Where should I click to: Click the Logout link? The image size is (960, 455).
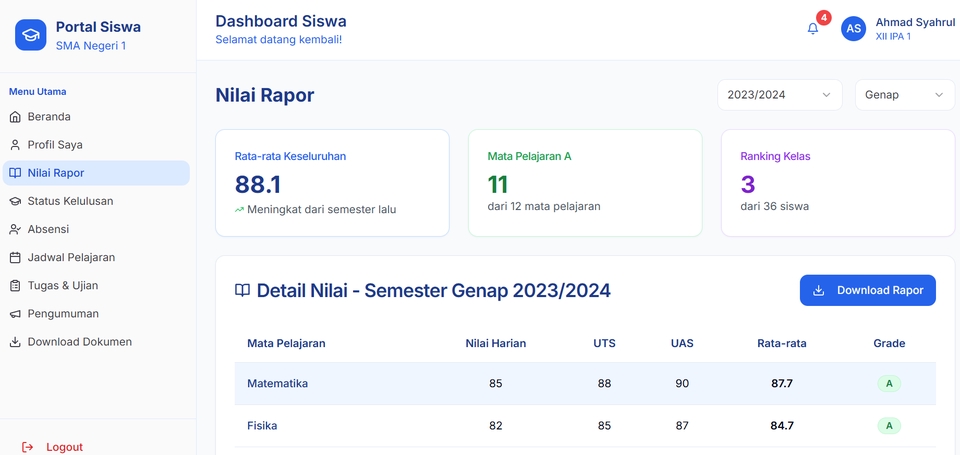[64, 447]
